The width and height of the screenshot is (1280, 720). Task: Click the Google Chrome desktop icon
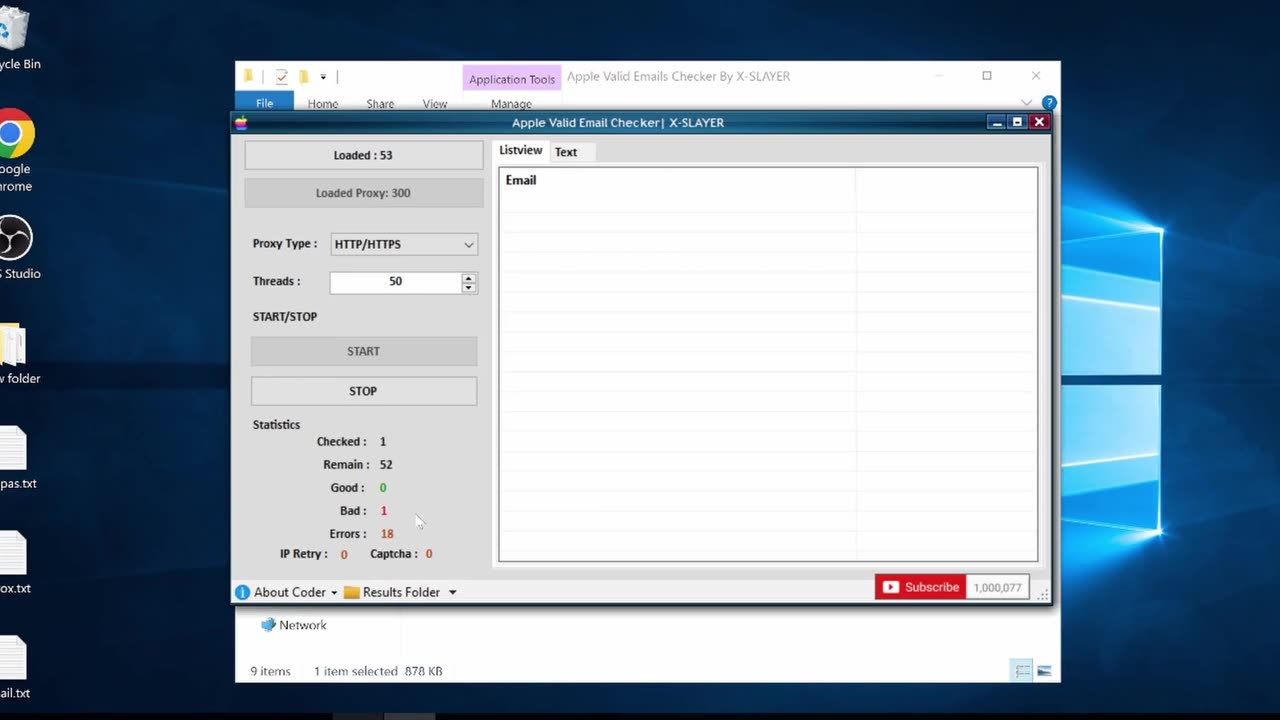pyautogui.click(x=16, y=152)
